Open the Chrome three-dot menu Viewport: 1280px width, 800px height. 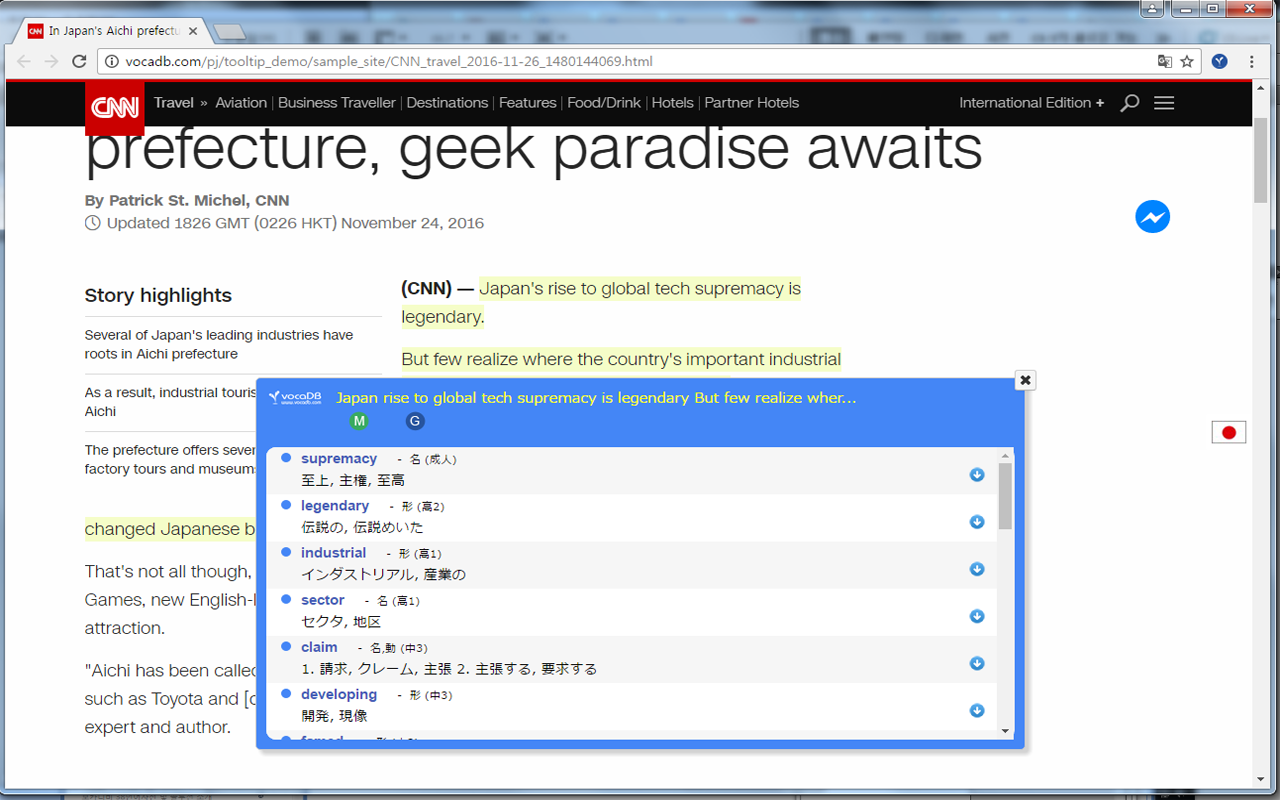[x=1252, y=61]
